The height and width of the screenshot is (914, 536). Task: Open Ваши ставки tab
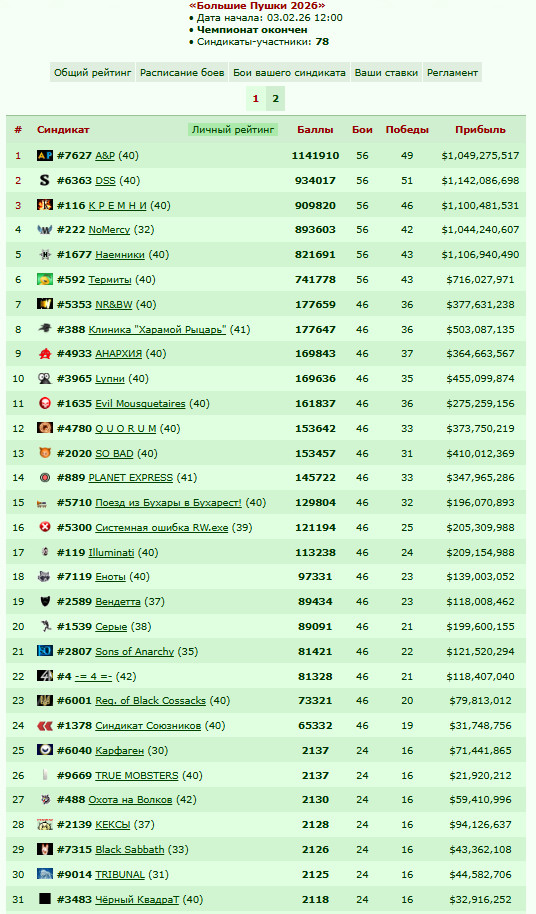(x=386, y=73)
